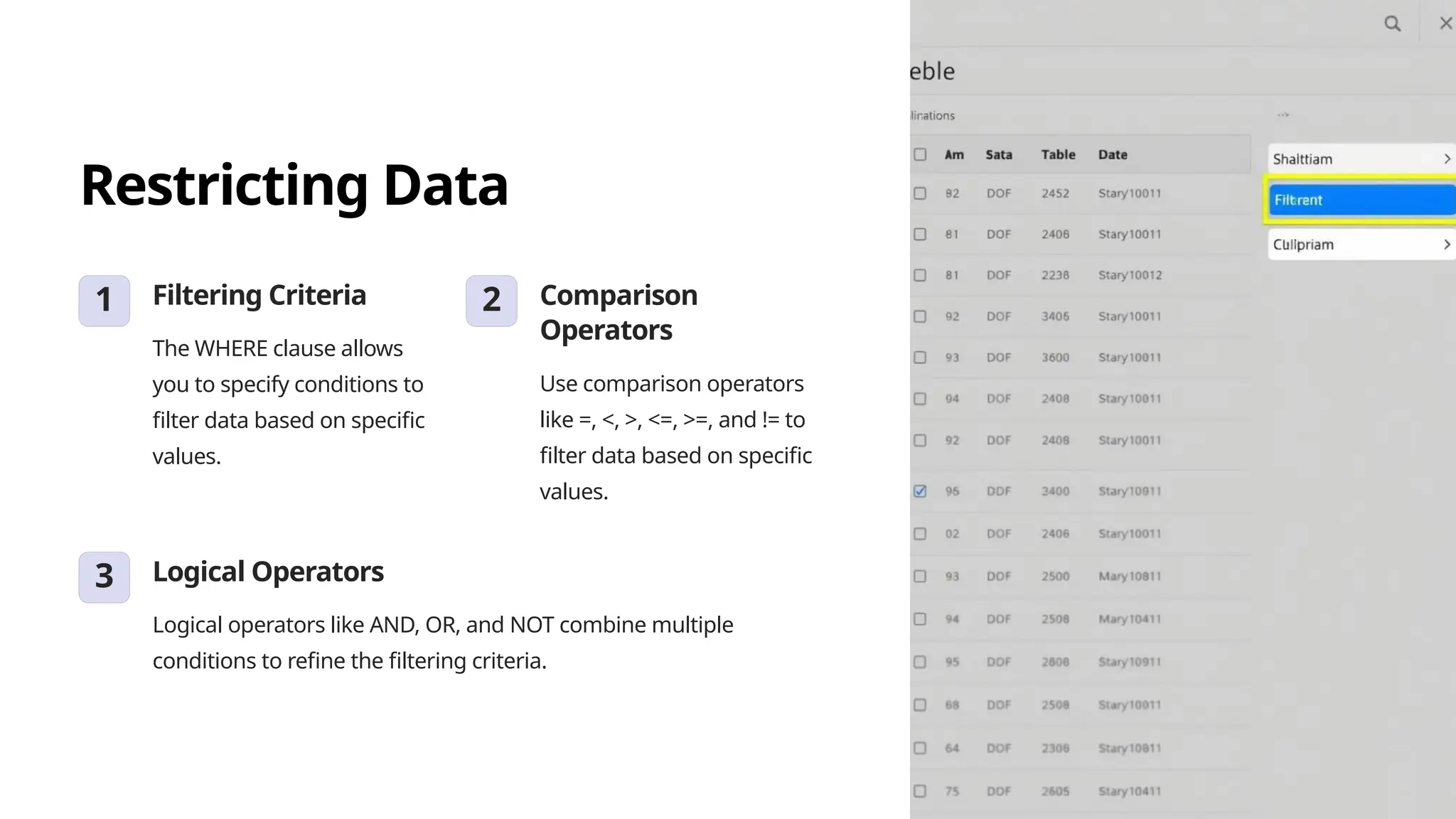The image size is (1456, 819).
Task: Sort by the Date column header
Action: tap(1113, 155)
